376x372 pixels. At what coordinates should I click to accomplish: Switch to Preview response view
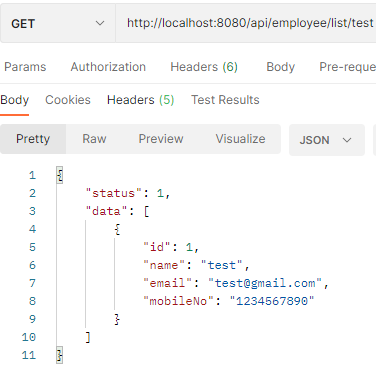pyautogui.click(x=161, y=139)
